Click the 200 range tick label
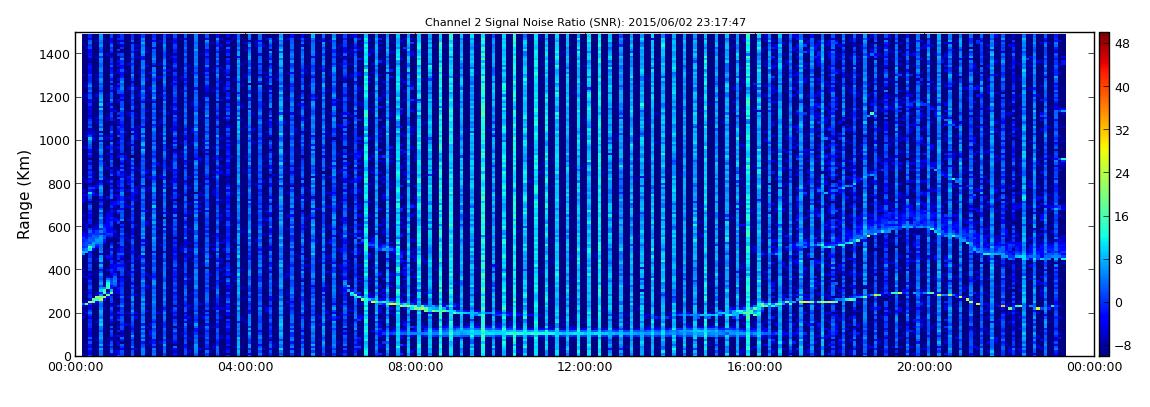Viewport: 1150px width, 407px height. 59,314
